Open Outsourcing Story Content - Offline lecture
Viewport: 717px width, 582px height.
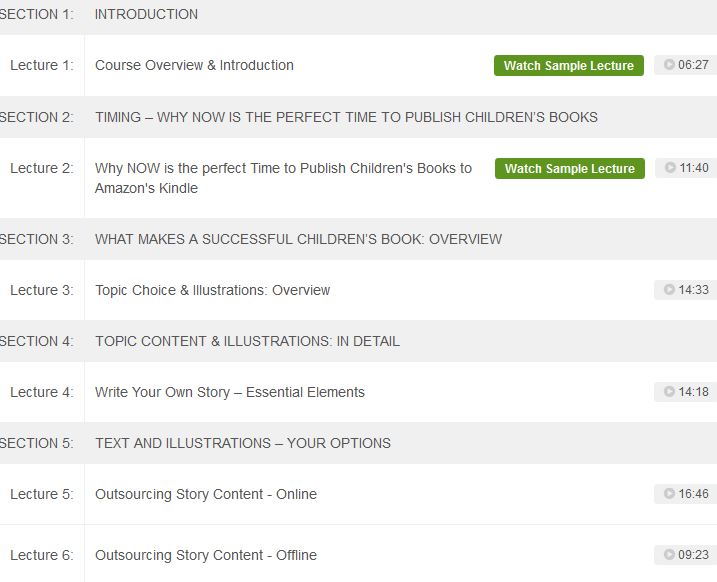(x=206, y=555)
